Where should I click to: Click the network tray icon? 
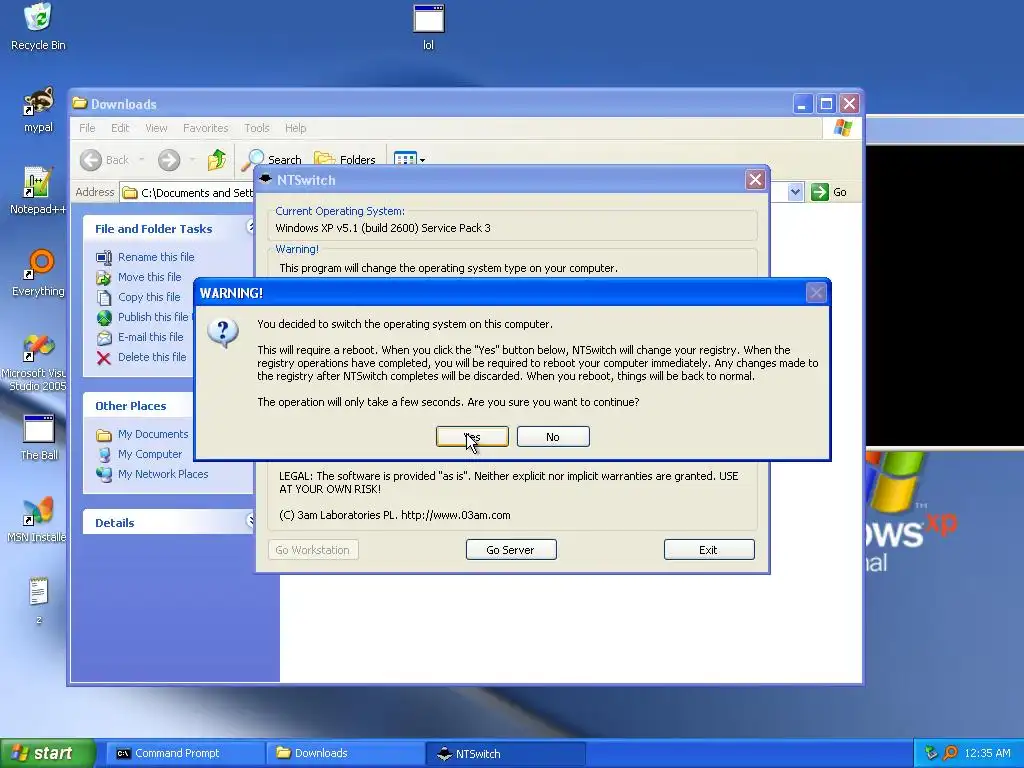(x=931, y=754)
